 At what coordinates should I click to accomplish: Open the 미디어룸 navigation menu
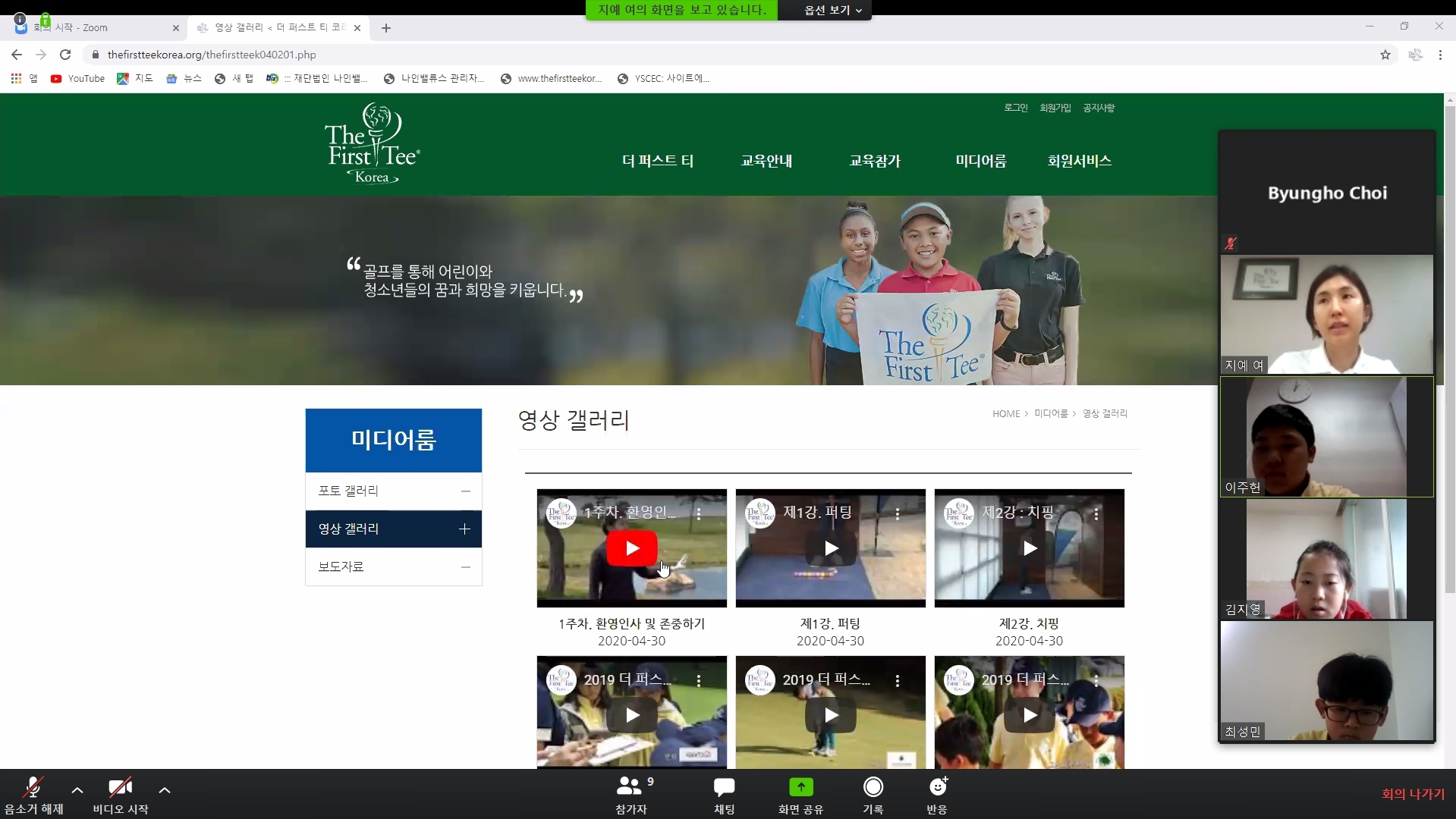click(x=980, y=161)
